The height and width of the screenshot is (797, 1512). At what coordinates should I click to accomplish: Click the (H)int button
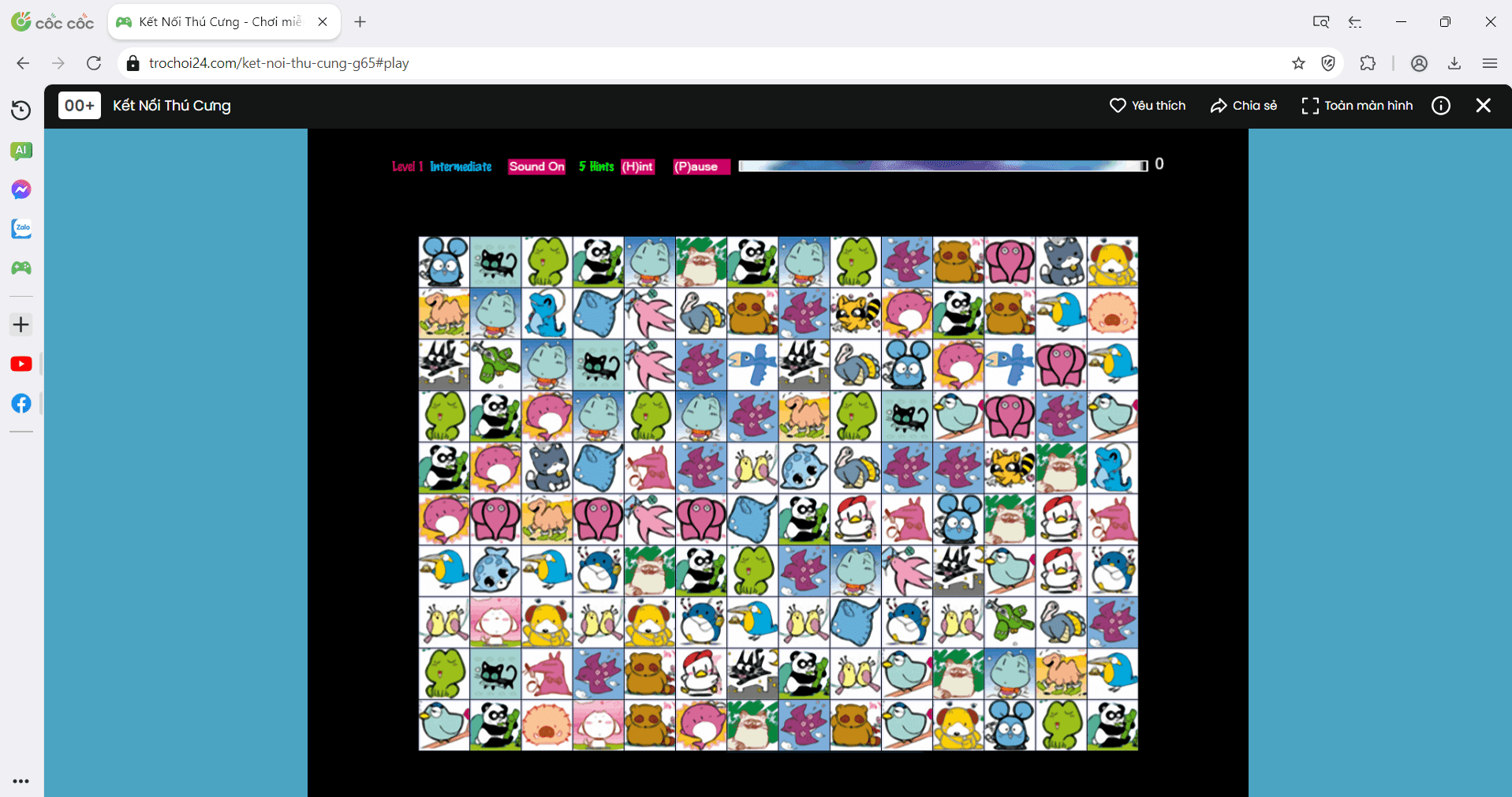(x=637, y=167)
